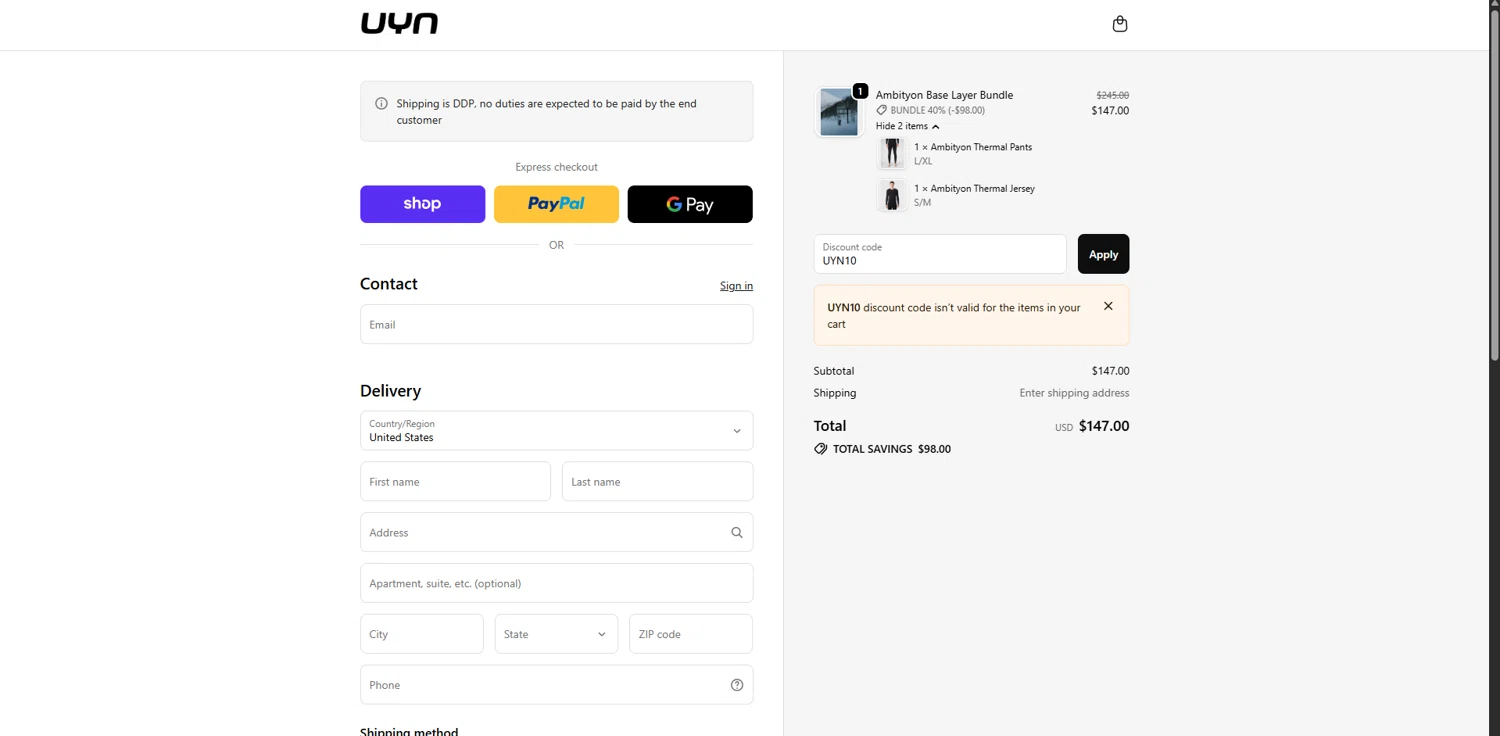Click the Delivery section heading

[x=390, y=391]
